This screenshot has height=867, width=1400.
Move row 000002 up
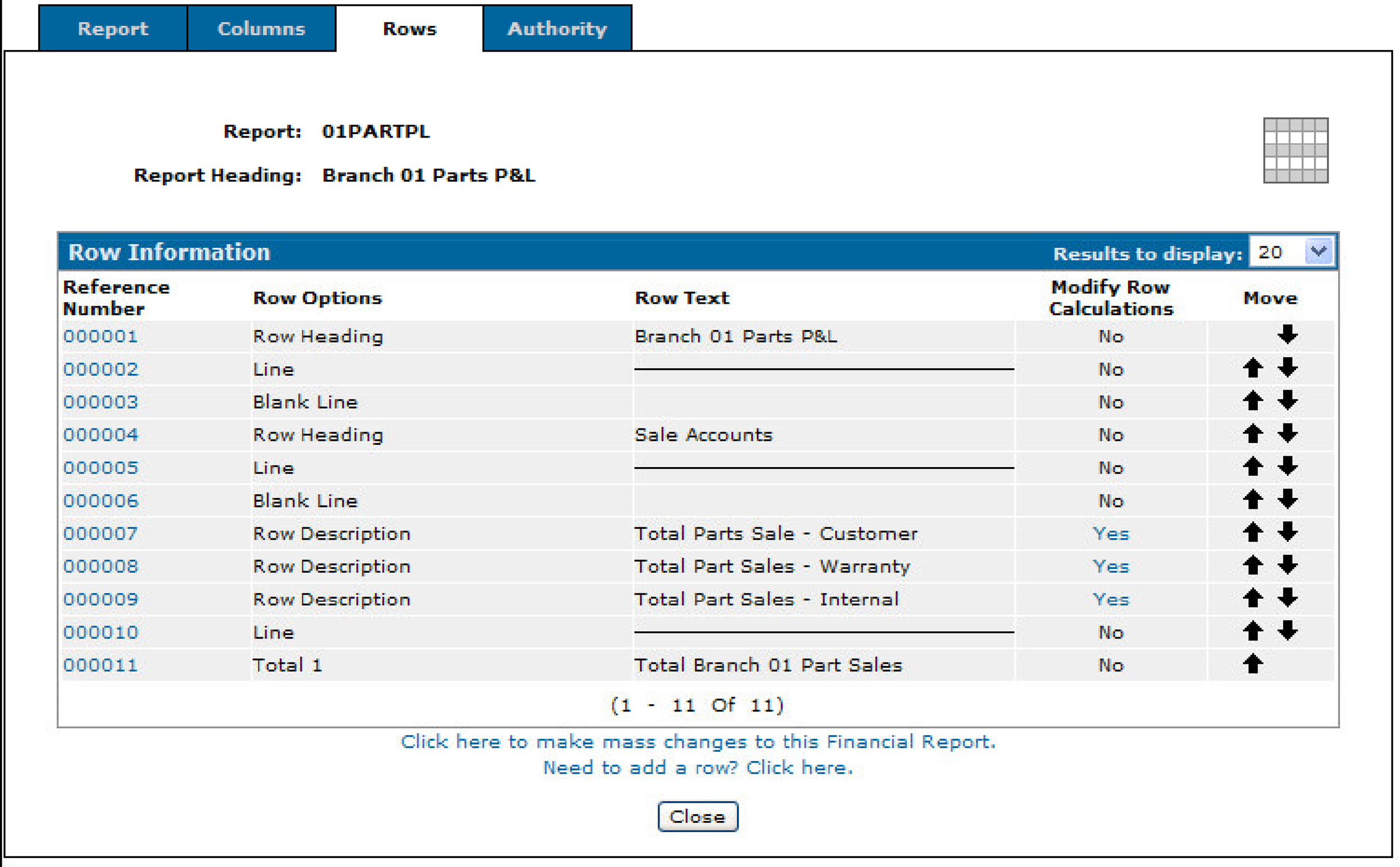click(1253, 368)
